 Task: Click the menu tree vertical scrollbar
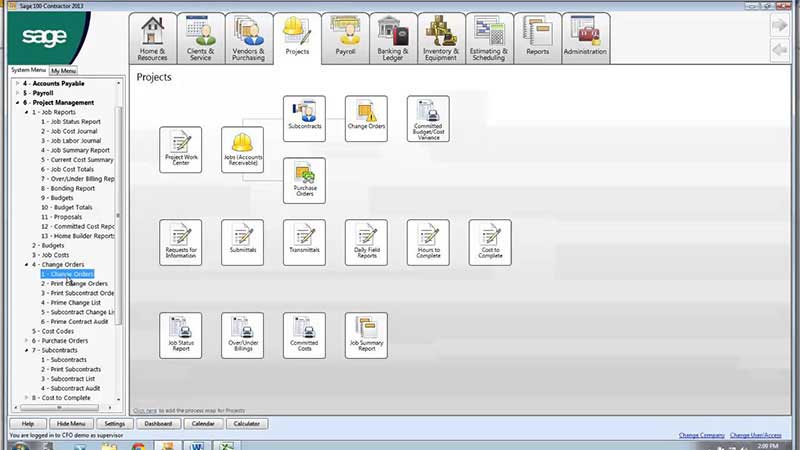click(x=118, y=216)
